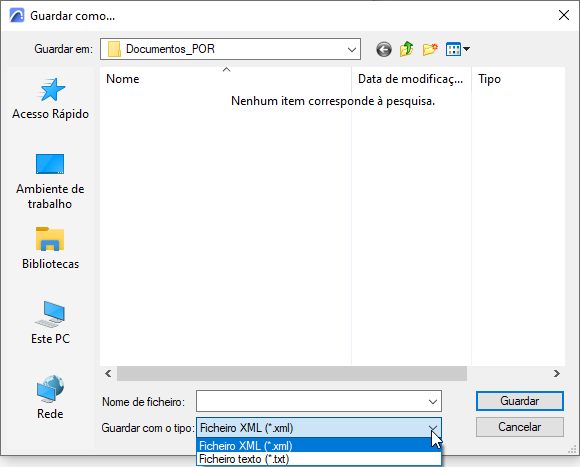Open Acesso Rápido in sidebar

click(50, 99)
